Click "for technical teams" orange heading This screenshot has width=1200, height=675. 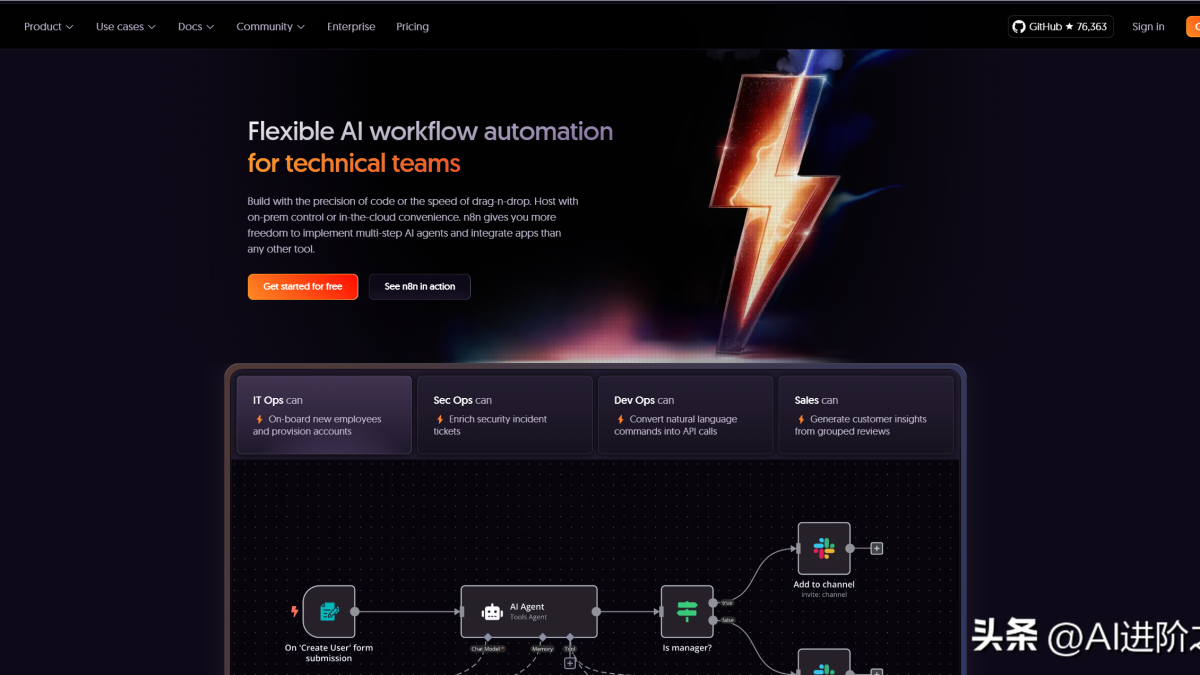pyautogui.click(x=354, y=163)
